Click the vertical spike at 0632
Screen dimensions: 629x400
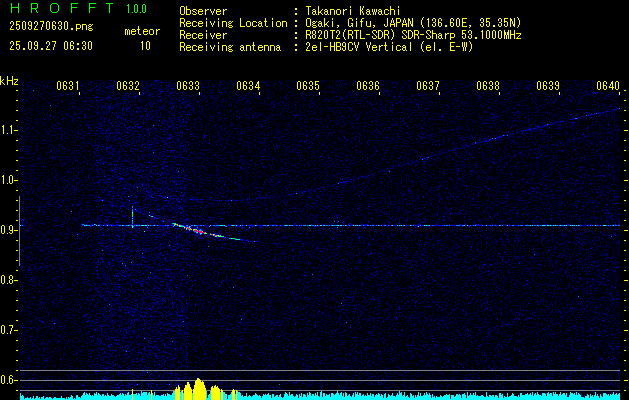(x=132, y=217)
